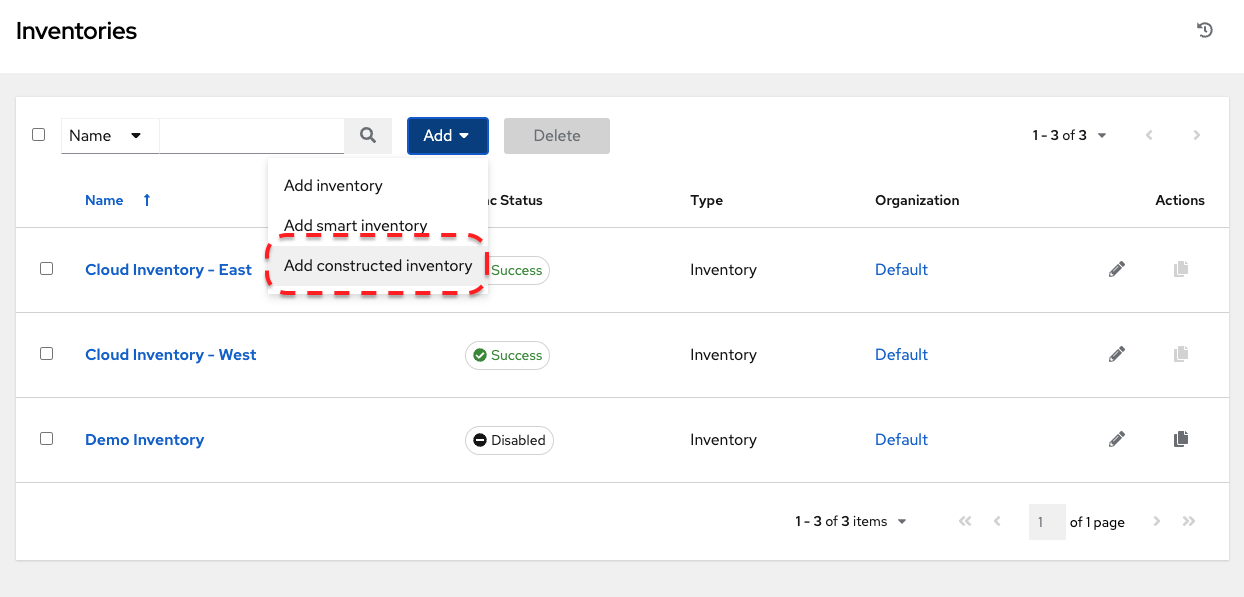Copy the Demo Inventory
This screenshot has height=597, width=1244.
[x=1181, y=439]
